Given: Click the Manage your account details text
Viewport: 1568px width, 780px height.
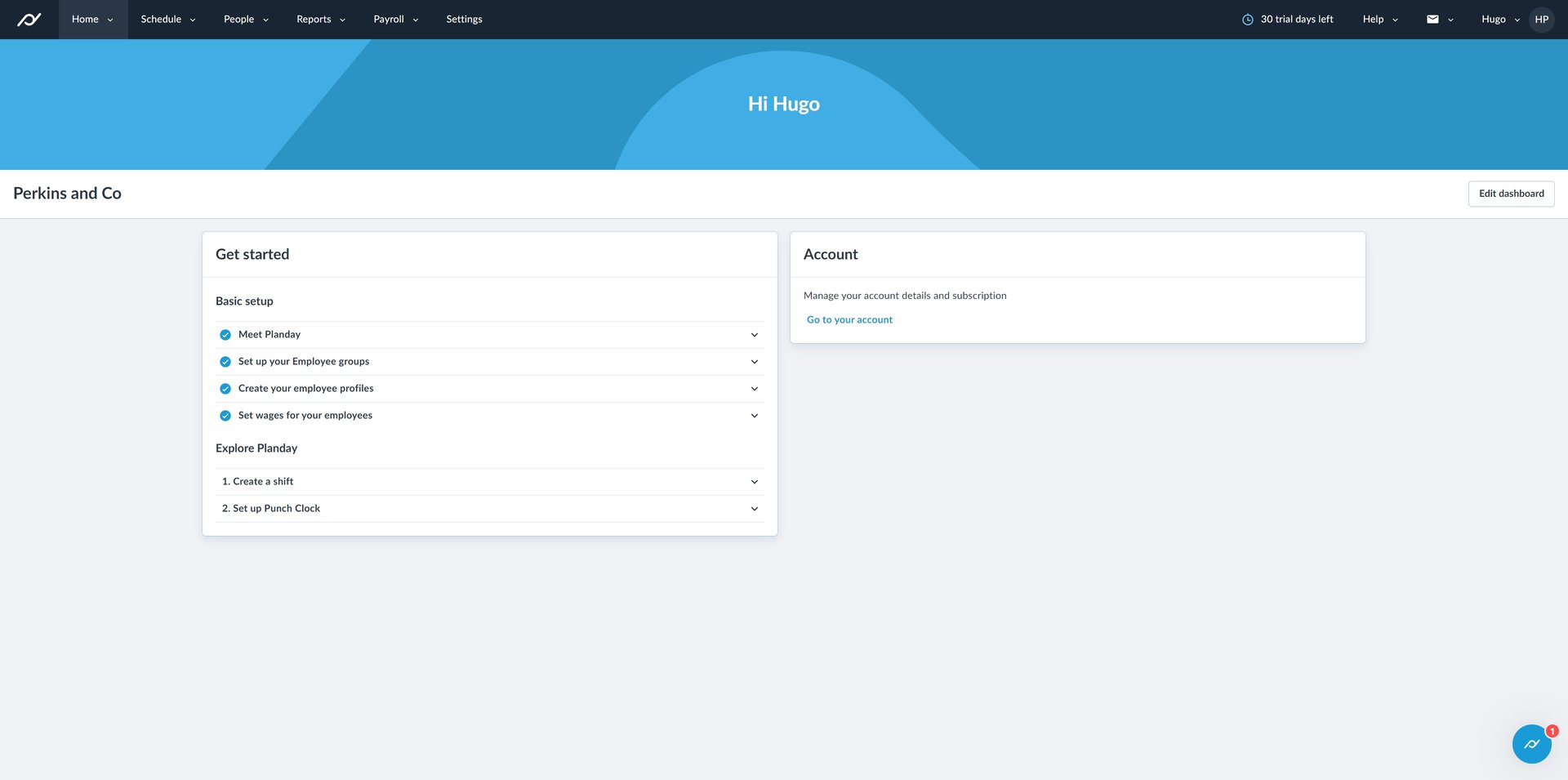Looking at the screenshot, I should pyautogui.click(x=905, y=296).
